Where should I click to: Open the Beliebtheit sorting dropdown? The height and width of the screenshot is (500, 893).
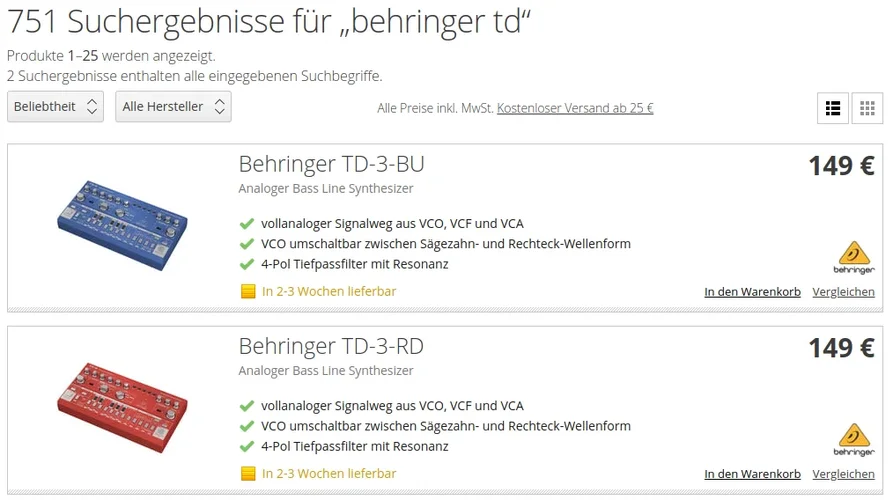pyautogui.click(x=55, y=107)
